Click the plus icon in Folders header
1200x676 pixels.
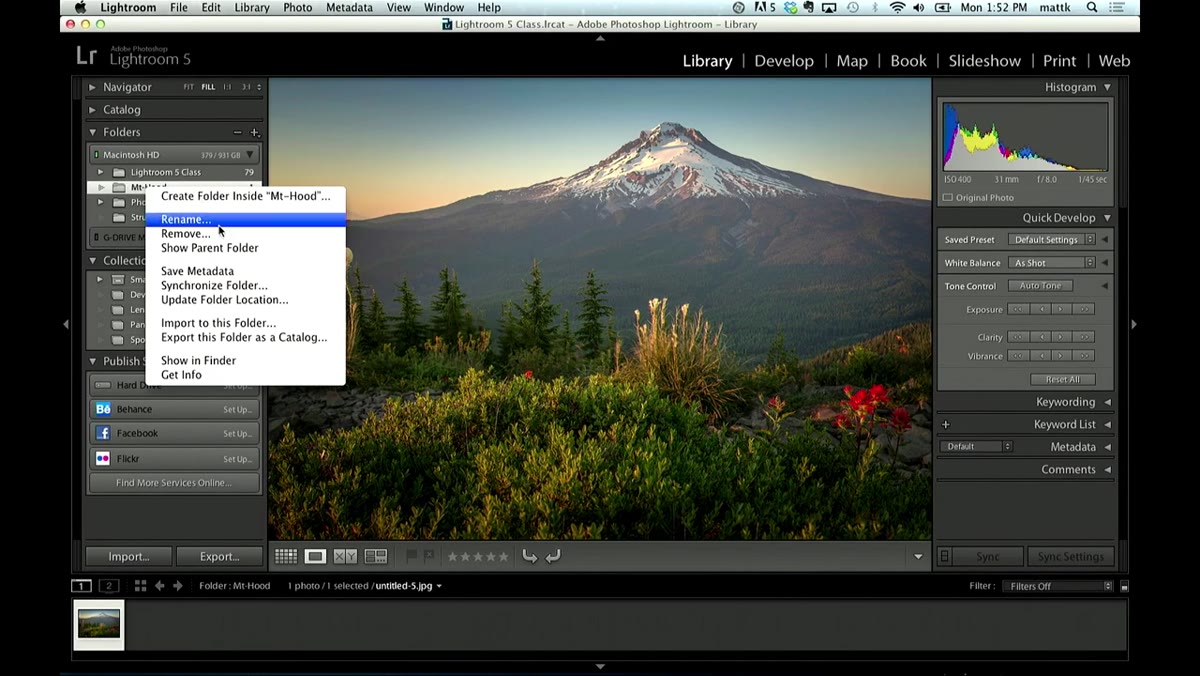[255, 132]
